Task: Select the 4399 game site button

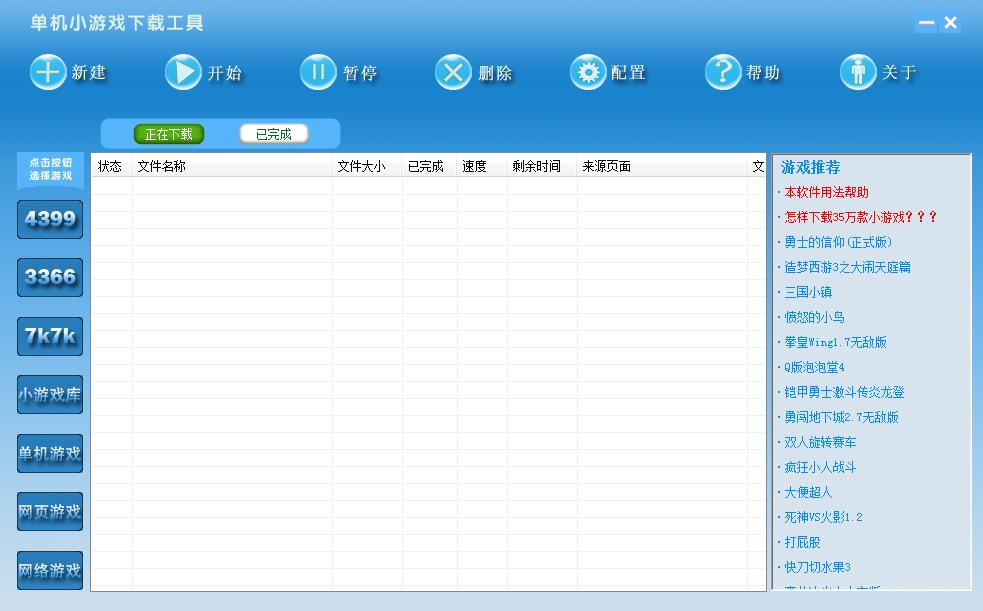Action: (x=50, y=219)
